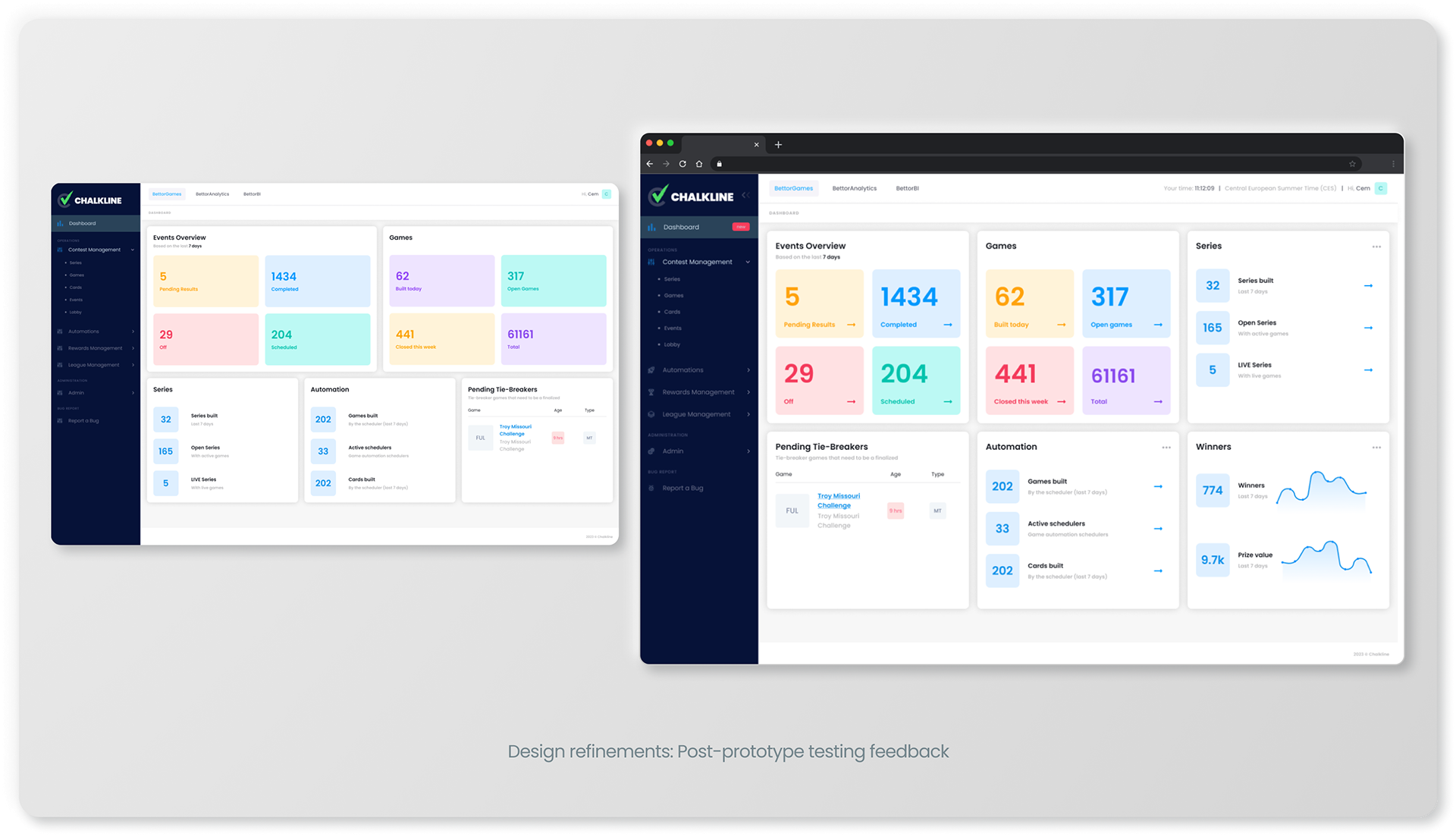Click the browser reload icon
Image resolution: width=1456 pixels, height=836 pixels.
pyautogui.click(x=682, y=164)
